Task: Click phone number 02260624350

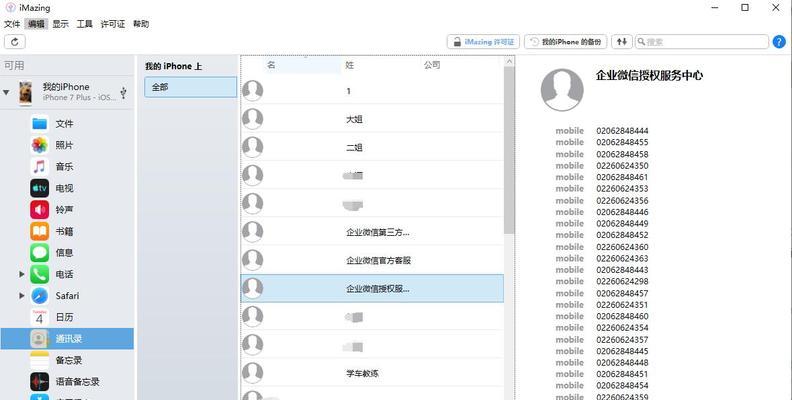Action: click(x=622, y=166)
